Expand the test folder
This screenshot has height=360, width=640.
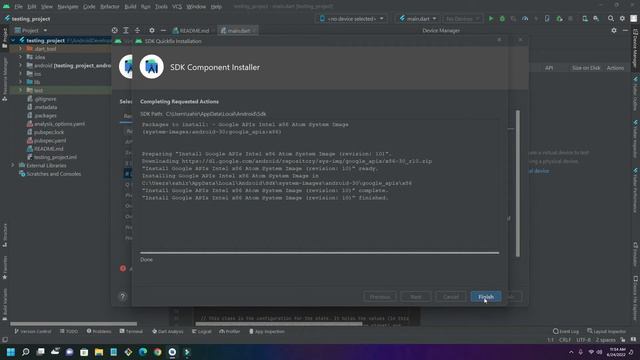click(20, 90)
